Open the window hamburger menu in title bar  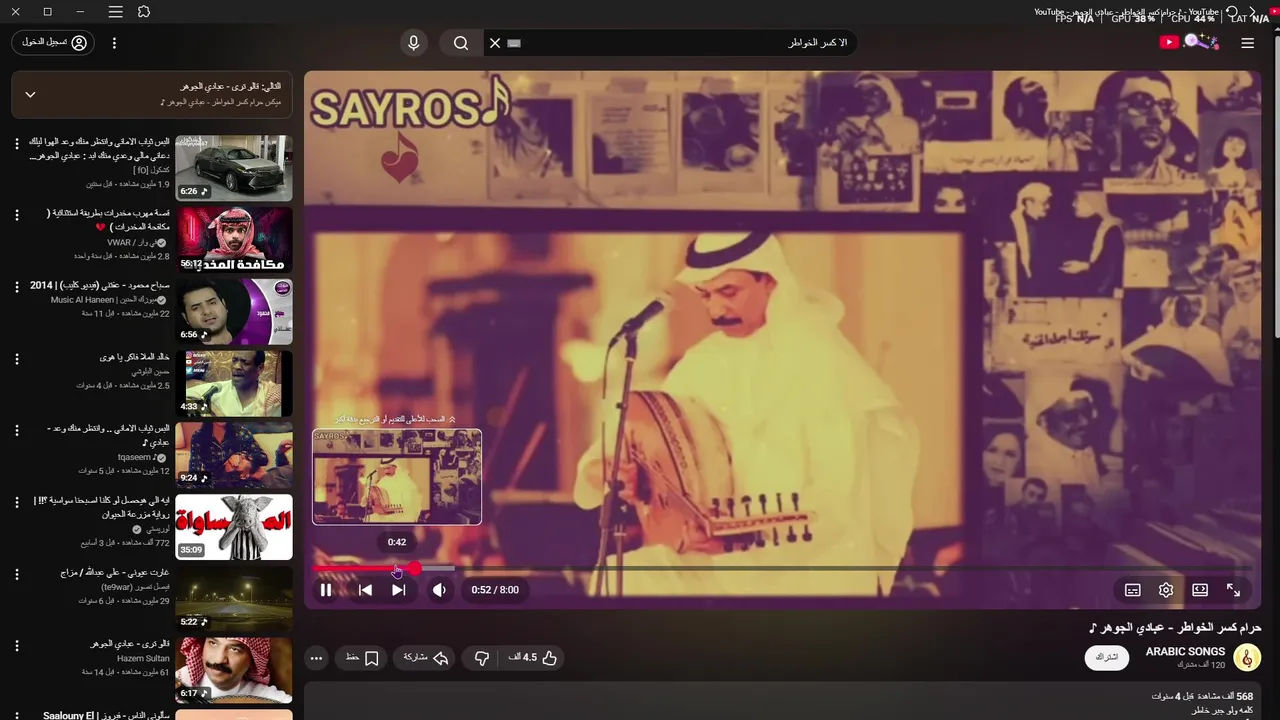(116, 12)
